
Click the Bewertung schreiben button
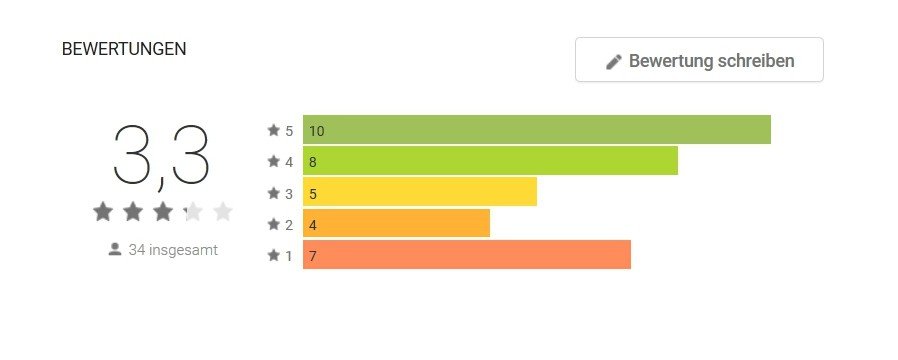coord(699,60)
